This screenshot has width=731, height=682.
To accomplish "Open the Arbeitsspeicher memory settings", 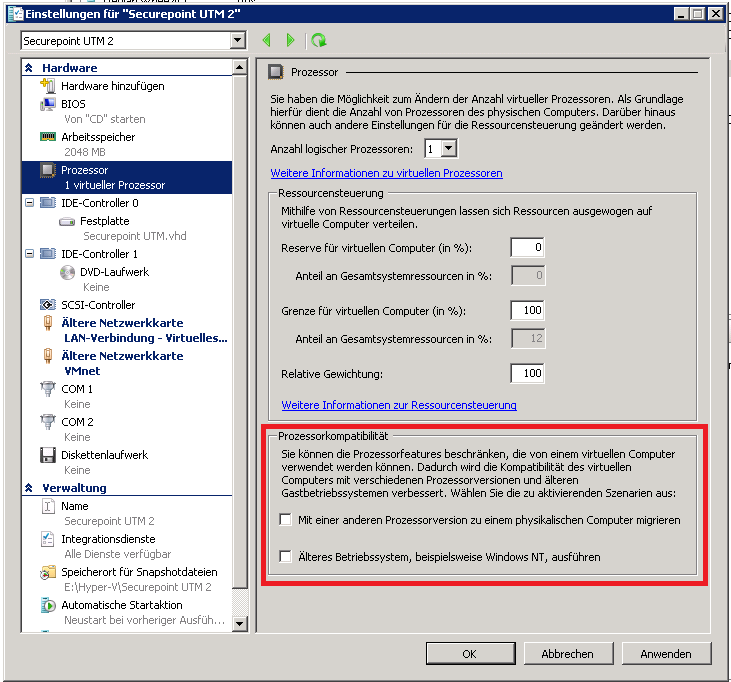I will point(97,137).
